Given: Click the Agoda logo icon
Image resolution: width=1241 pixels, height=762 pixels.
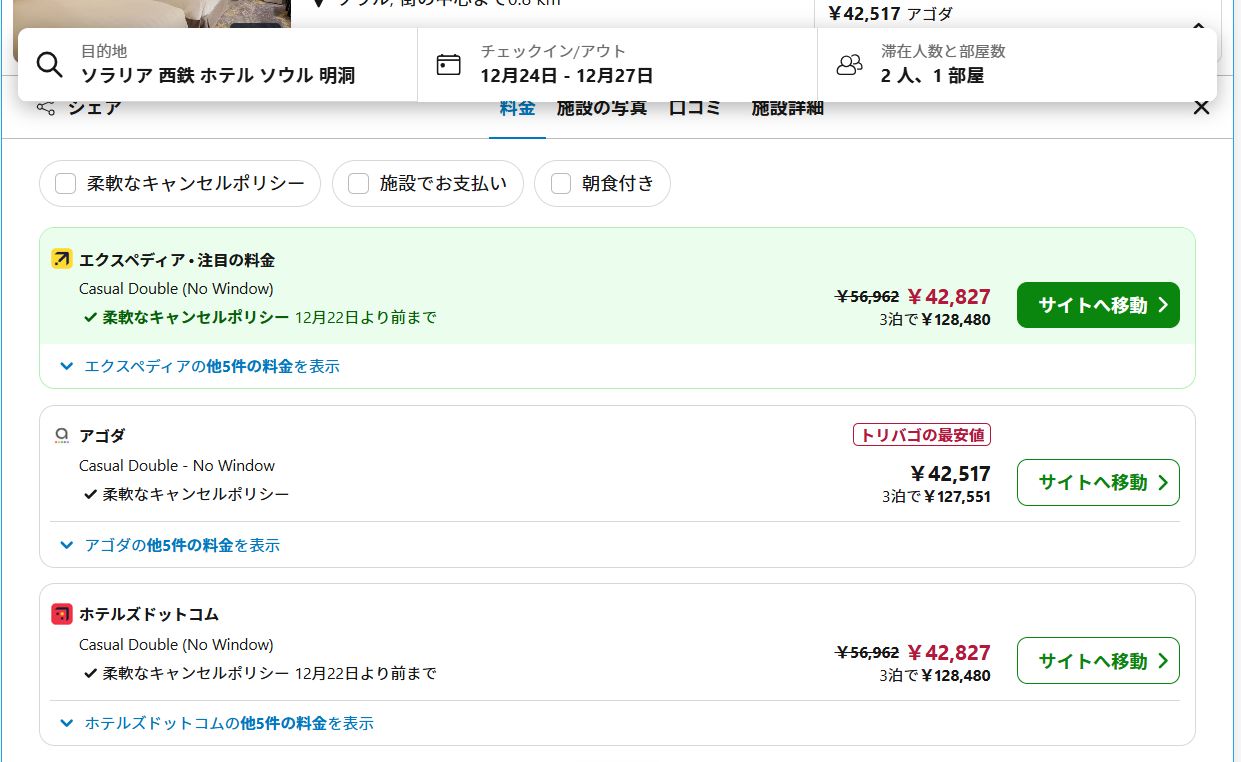Looking at the screenshot, I should pos(61,436).
